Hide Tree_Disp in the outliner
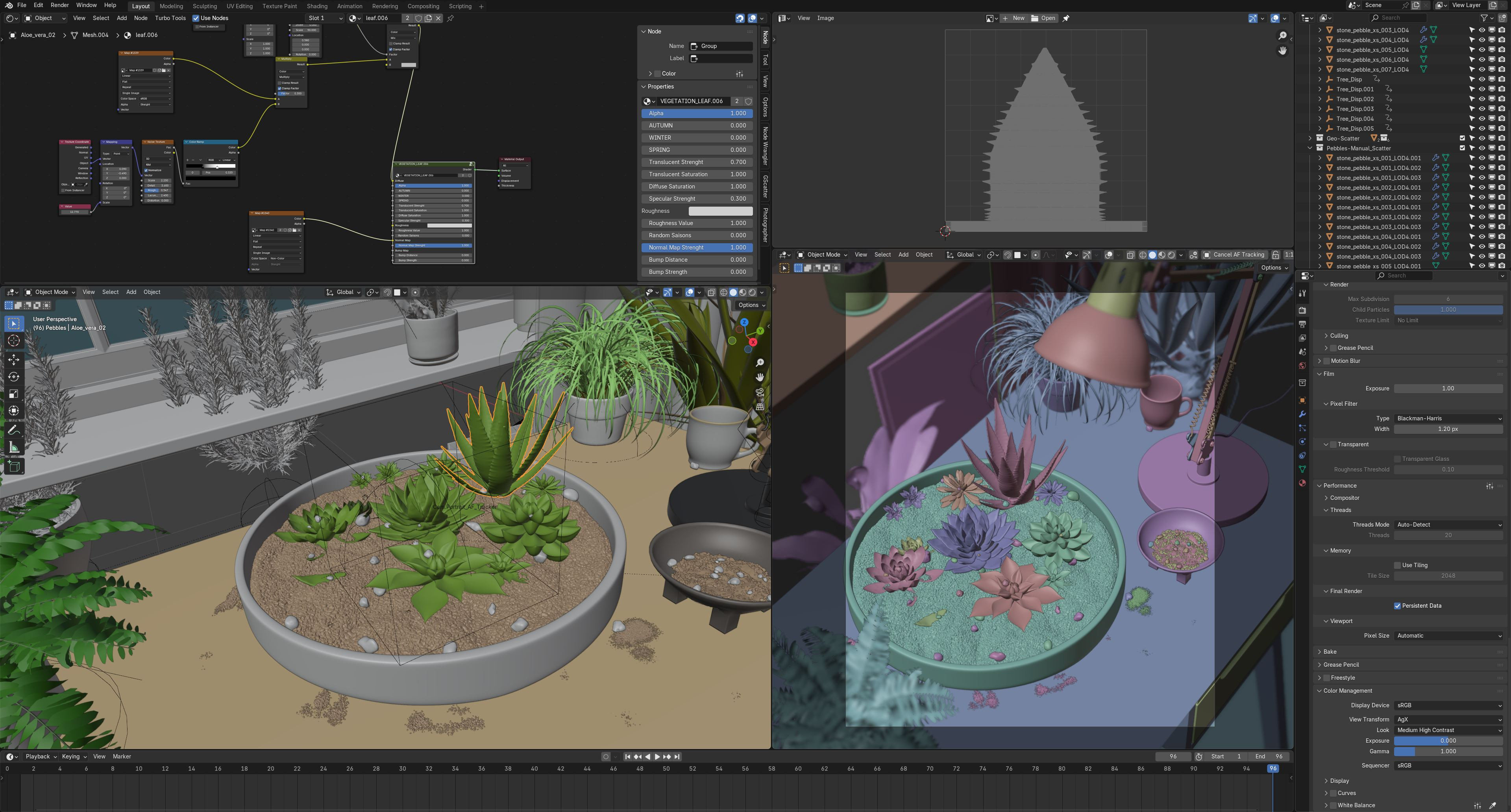The height and width of the screenshot is (812, 1511). click(x=1481, y=79)
